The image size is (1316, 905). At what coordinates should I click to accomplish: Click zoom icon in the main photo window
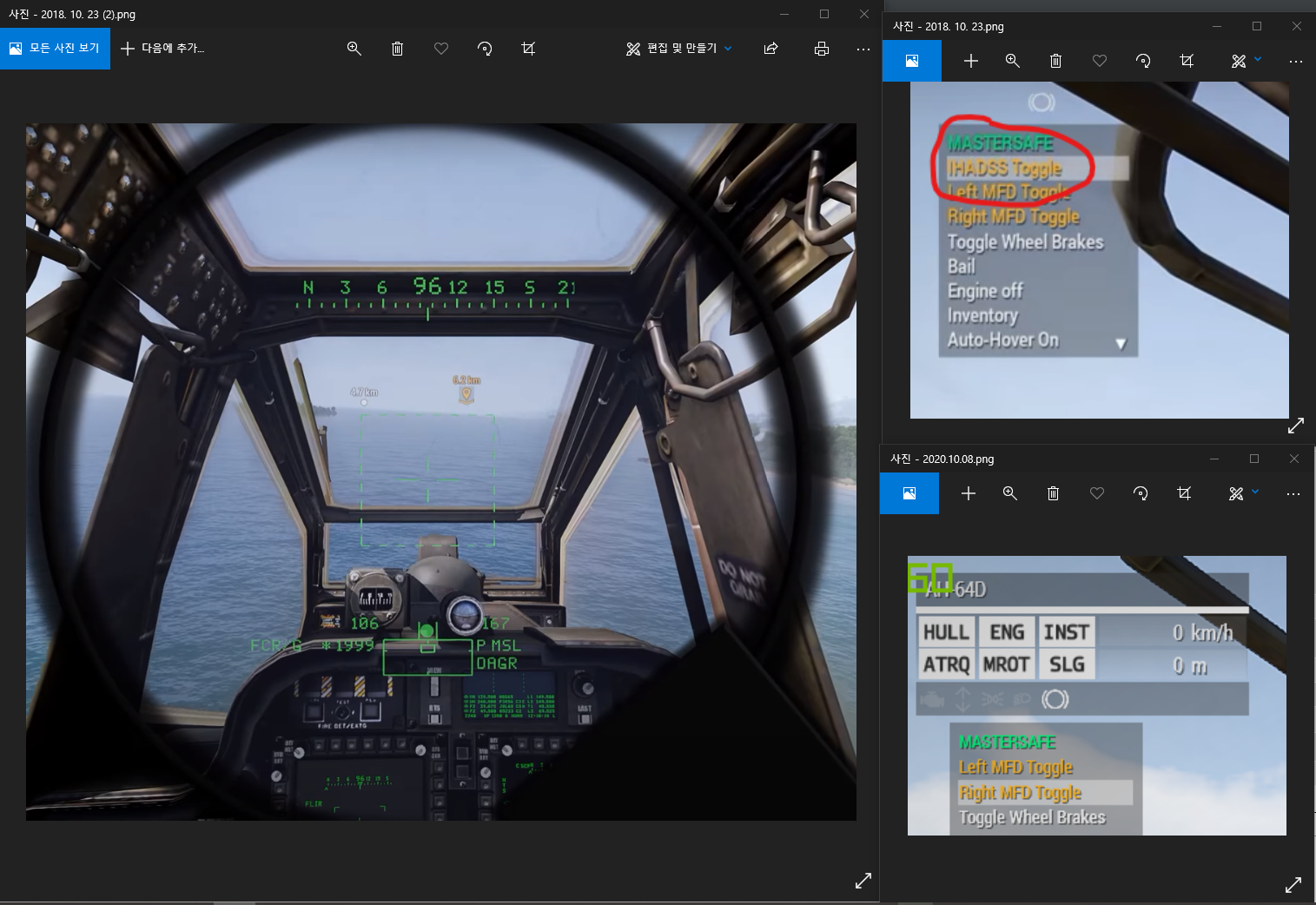click(354, 49)
